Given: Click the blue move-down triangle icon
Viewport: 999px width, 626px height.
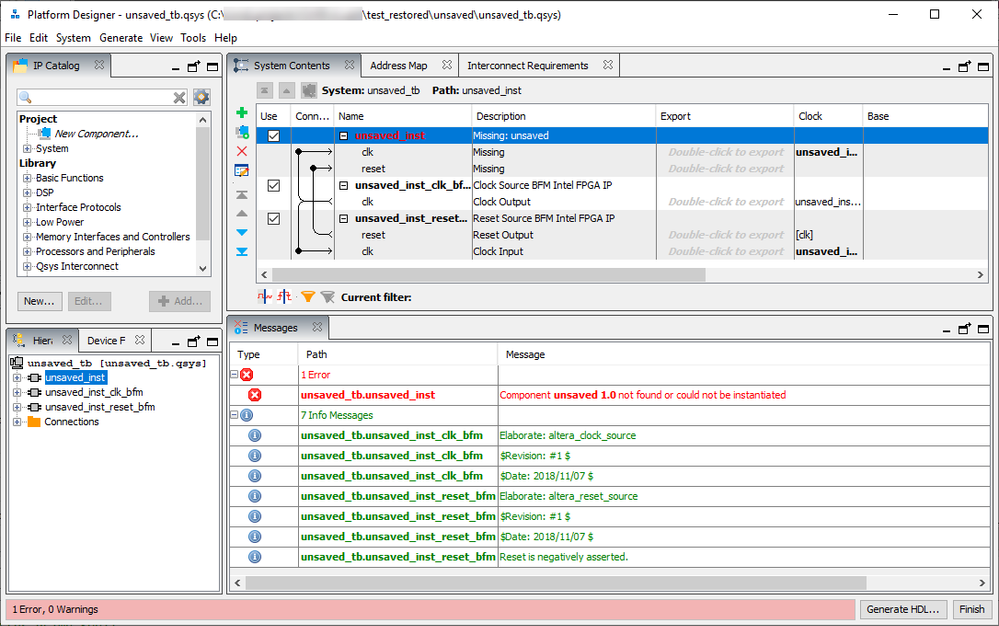Looking at the screenshot, I should [x=241, y=232].
